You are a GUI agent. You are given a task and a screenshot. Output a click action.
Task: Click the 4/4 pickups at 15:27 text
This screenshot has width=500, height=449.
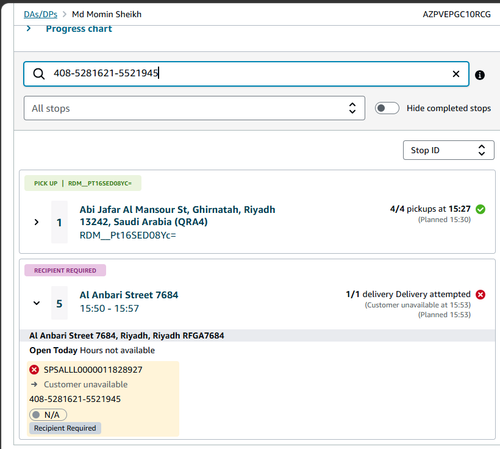(x=430, y=209)
